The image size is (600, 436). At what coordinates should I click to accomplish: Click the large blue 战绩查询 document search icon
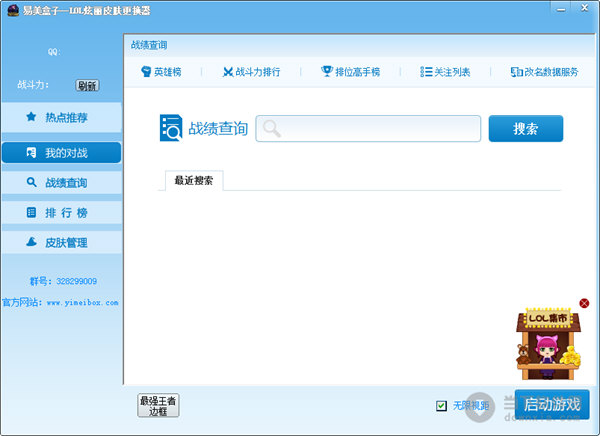171,128
